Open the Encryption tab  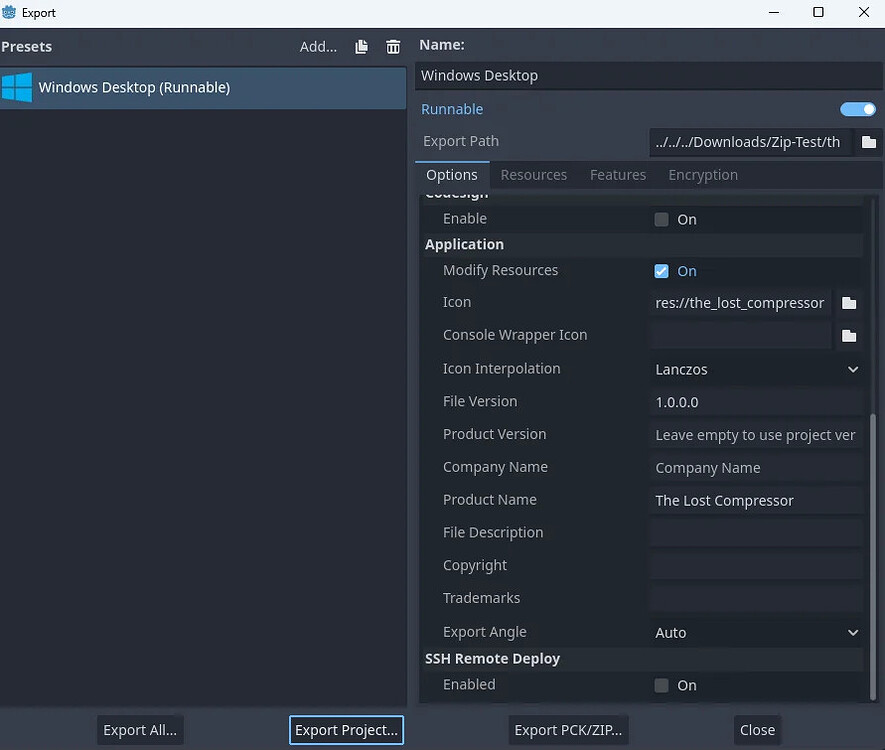(x=703, y=174)
